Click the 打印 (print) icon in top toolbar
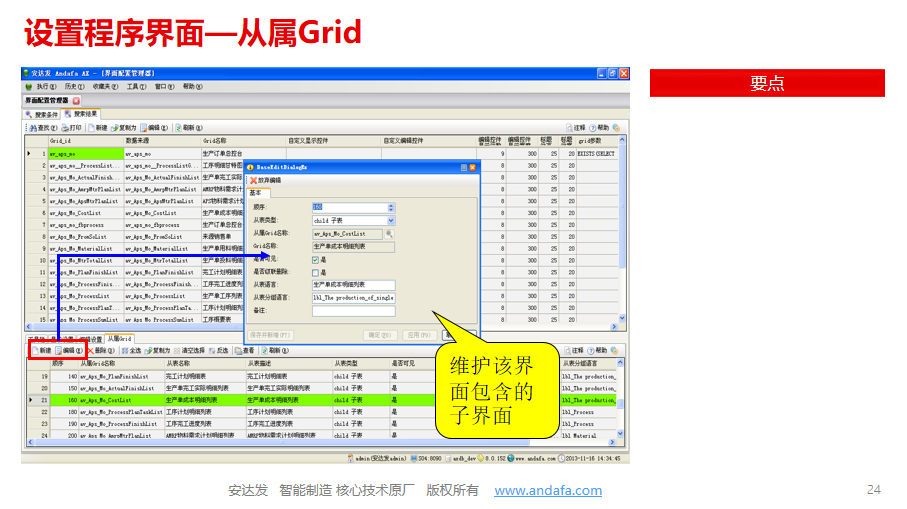This screenshot has width=907, height=509. [x=65, y=128]
